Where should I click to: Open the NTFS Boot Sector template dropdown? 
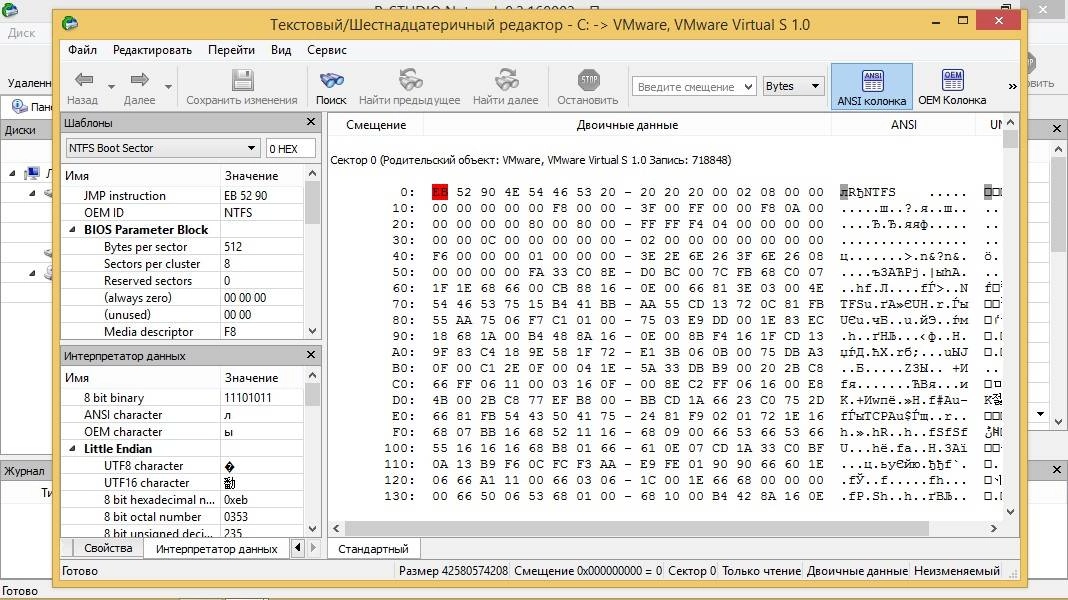coord(163,148)
